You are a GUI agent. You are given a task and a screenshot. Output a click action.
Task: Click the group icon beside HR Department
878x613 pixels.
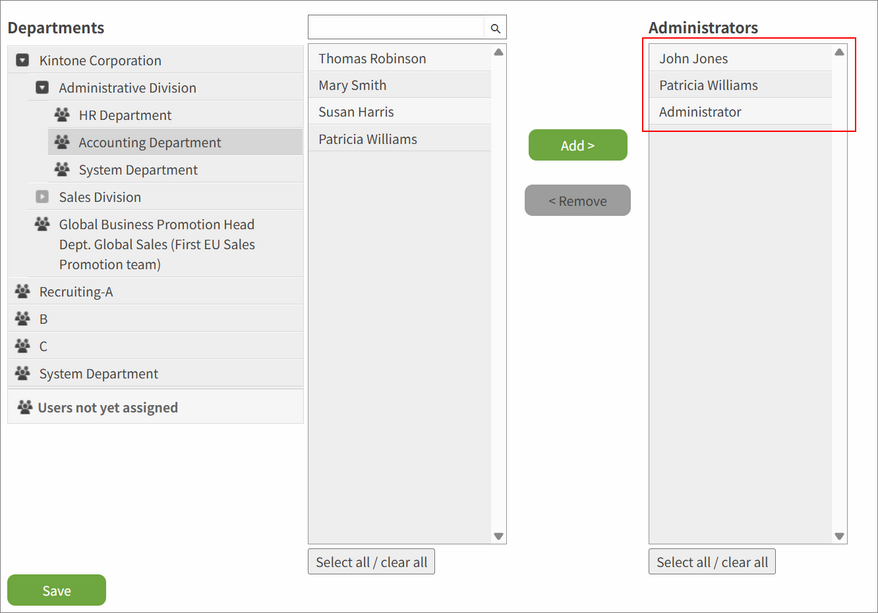pos(63,115)
